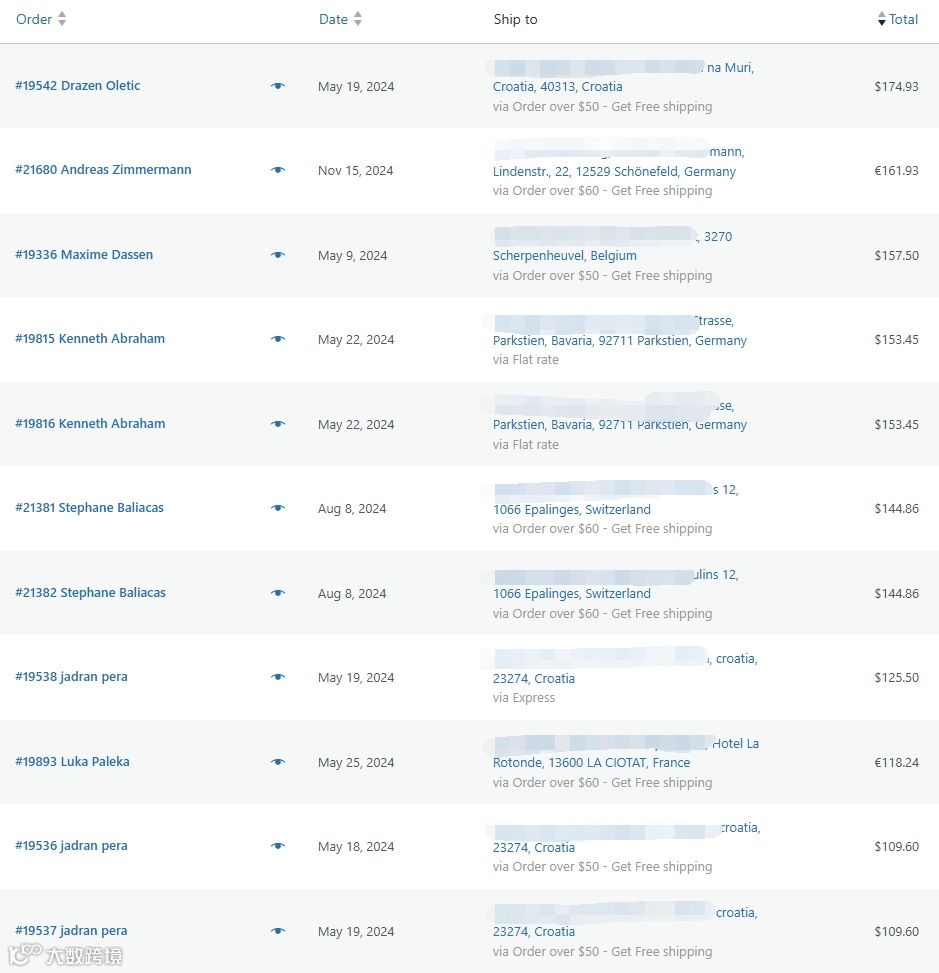This screenshot has width=939, height=973.
Task: Open order #19542 Drazen Oletic
Action: [x=78, y=86]
